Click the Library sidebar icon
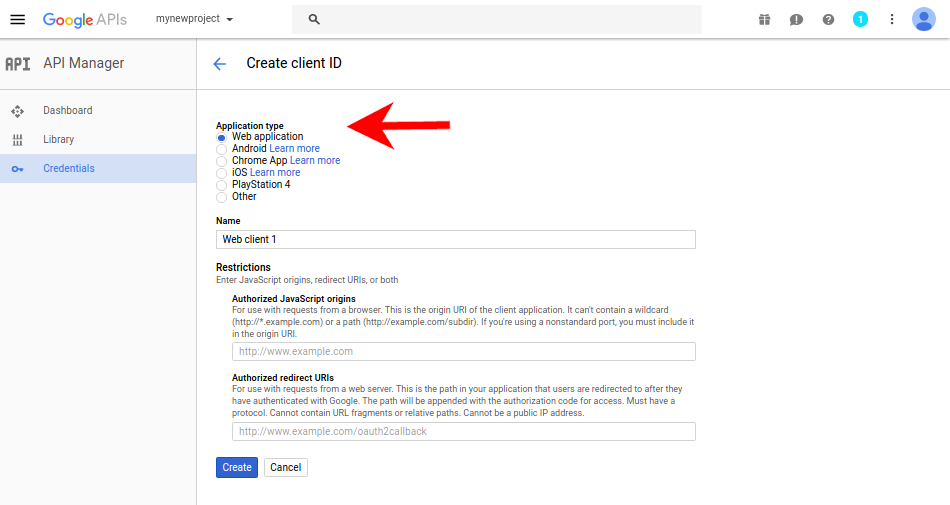Image resolution: width=950 pixels, height=505 pixels. coord(18,140)
